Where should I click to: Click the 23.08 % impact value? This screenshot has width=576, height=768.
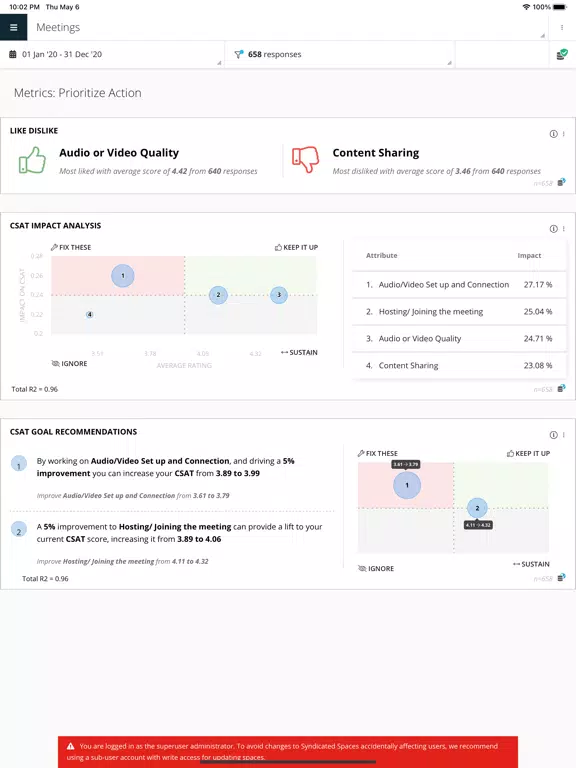(538, 365)
